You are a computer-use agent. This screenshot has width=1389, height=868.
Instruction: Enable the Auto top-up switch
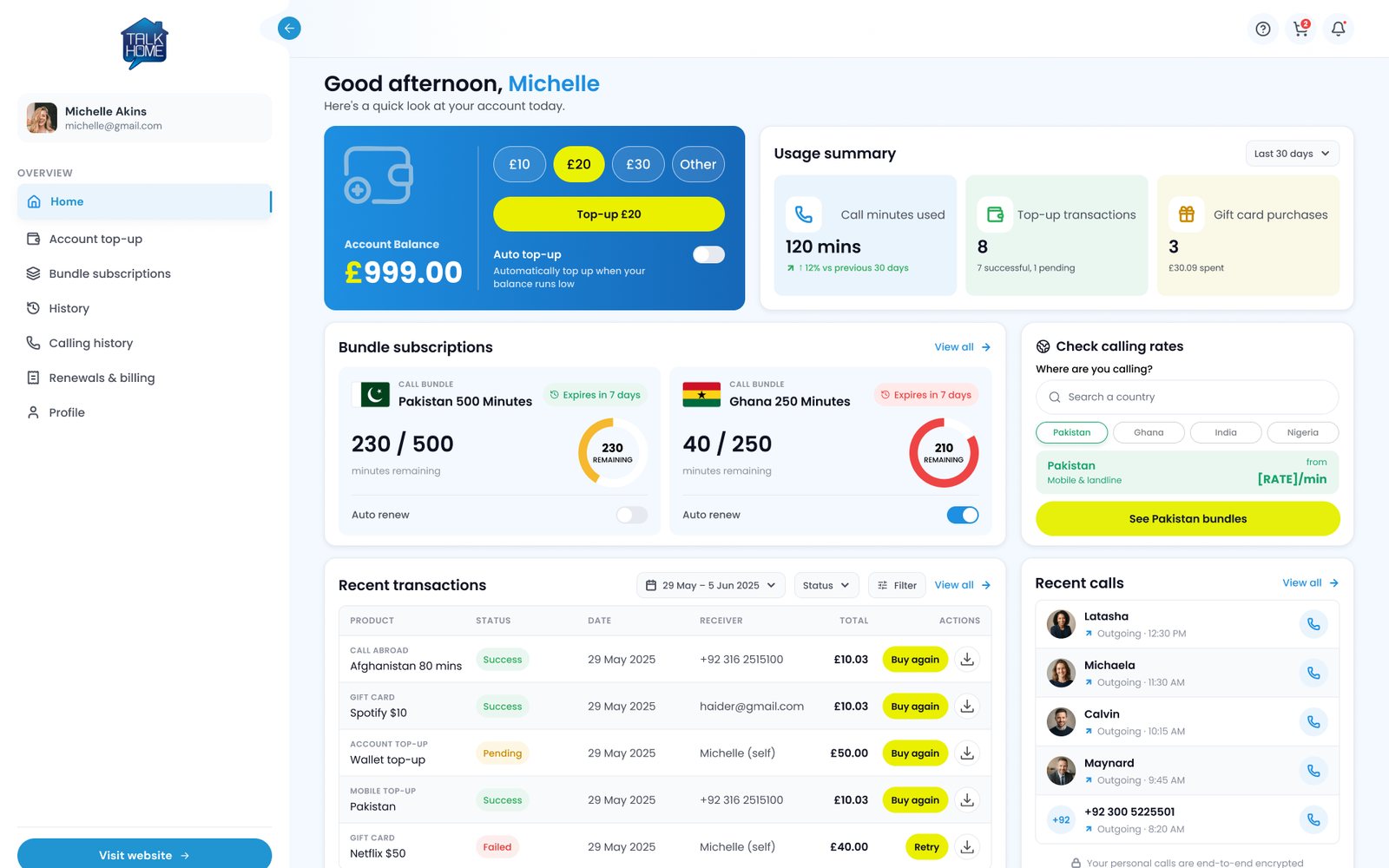[708, 254]
